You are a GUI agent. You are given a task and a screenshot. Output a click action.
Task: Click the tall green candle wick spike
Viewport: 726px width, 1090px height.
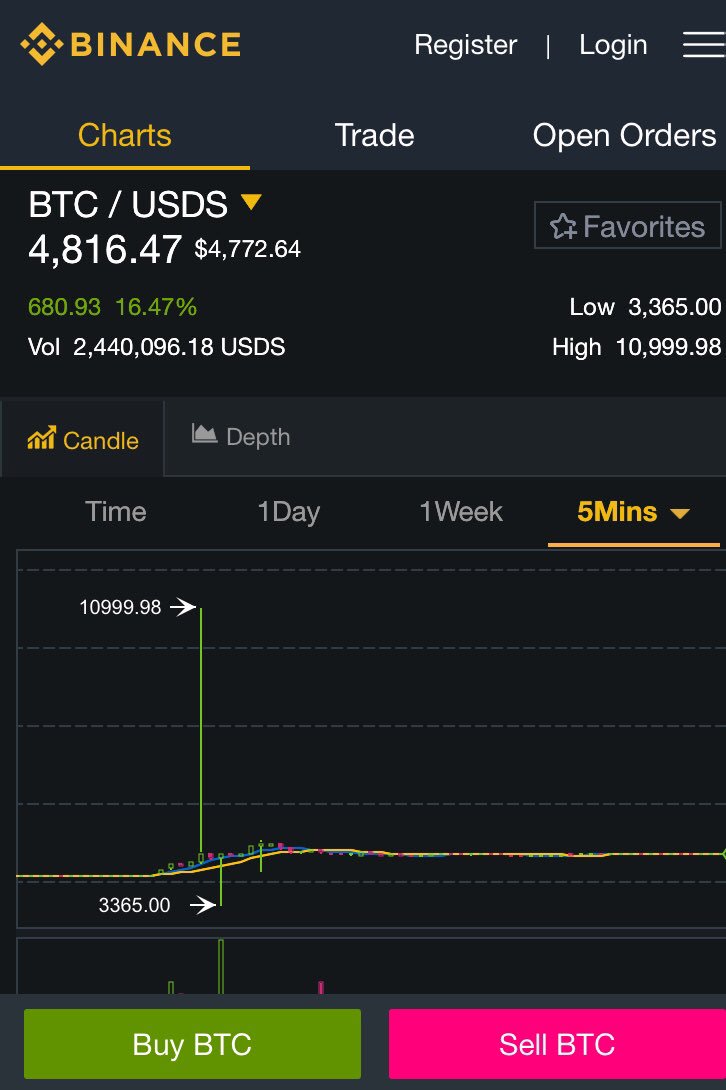pos(201,730)
